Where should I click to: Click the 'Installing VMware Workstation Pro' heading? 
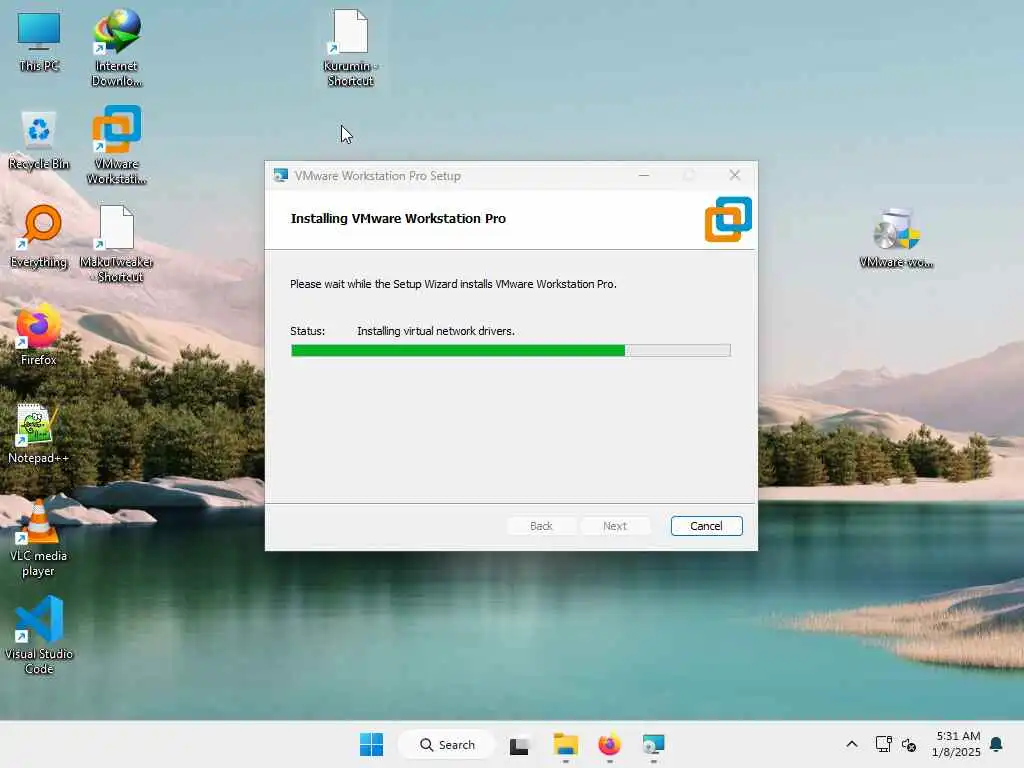click(398, 219)
